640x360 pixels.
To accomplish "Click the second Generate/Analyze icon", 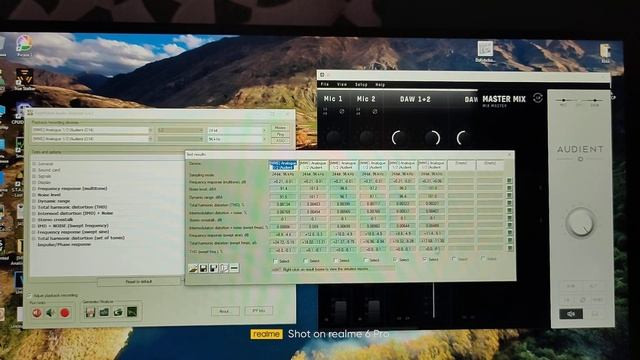I will coord(104,312).
